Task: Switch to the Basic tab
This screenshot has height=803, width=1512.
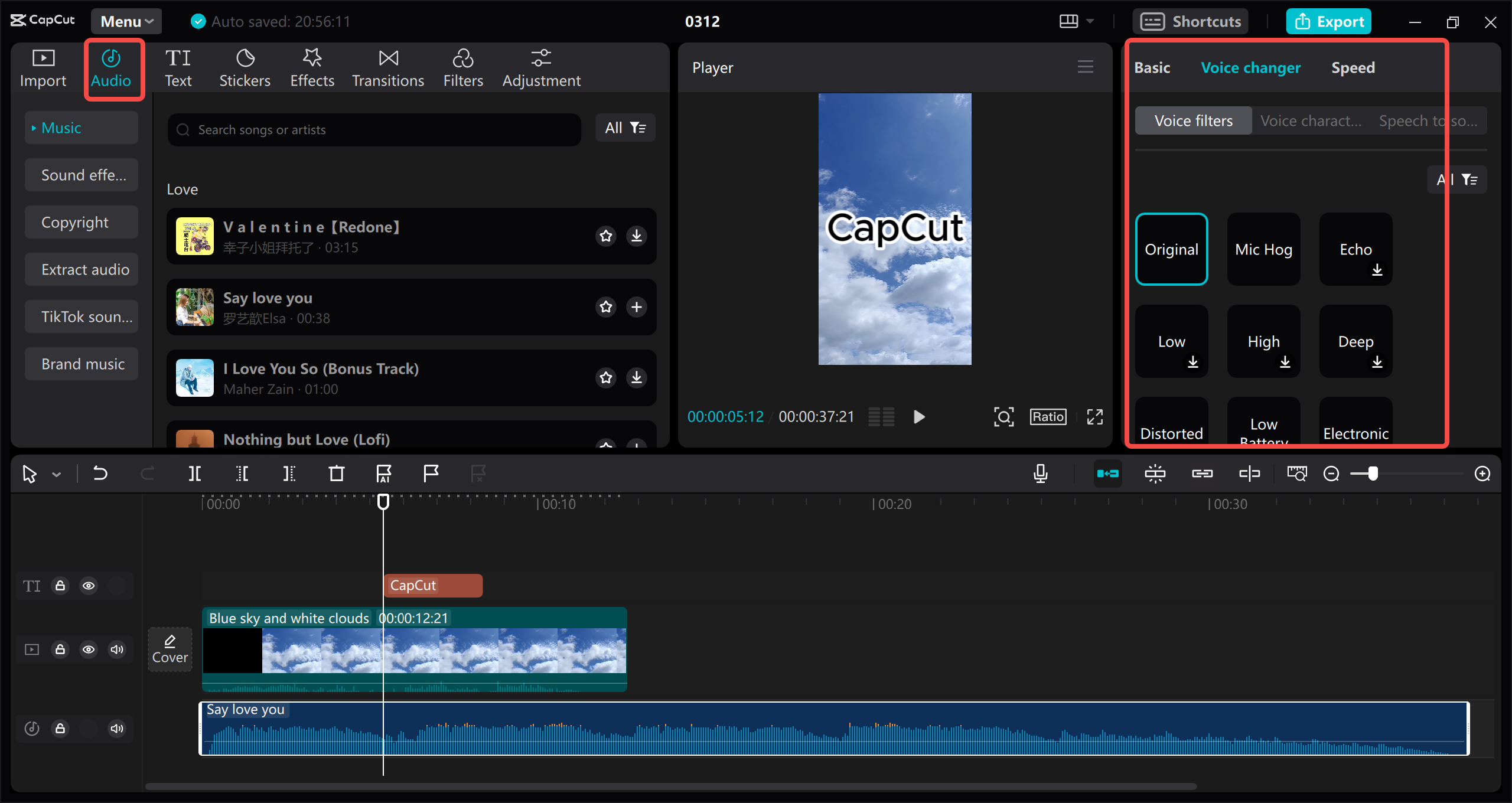Action: pyautogui.click(x=1152, y=67)
